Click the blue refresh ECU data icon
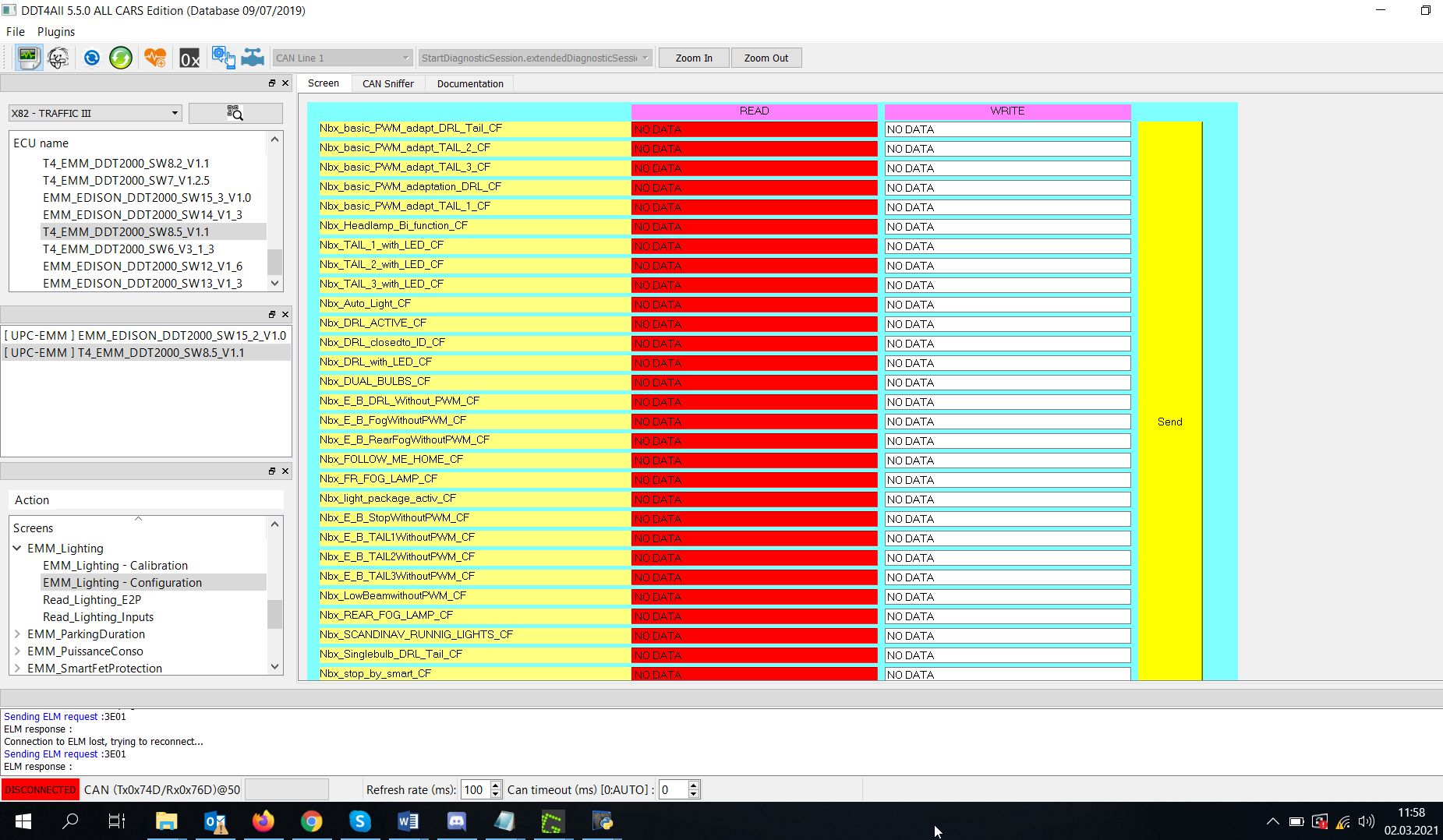The width and height of the screenshot is (1443, 840). tap(91, 57)
